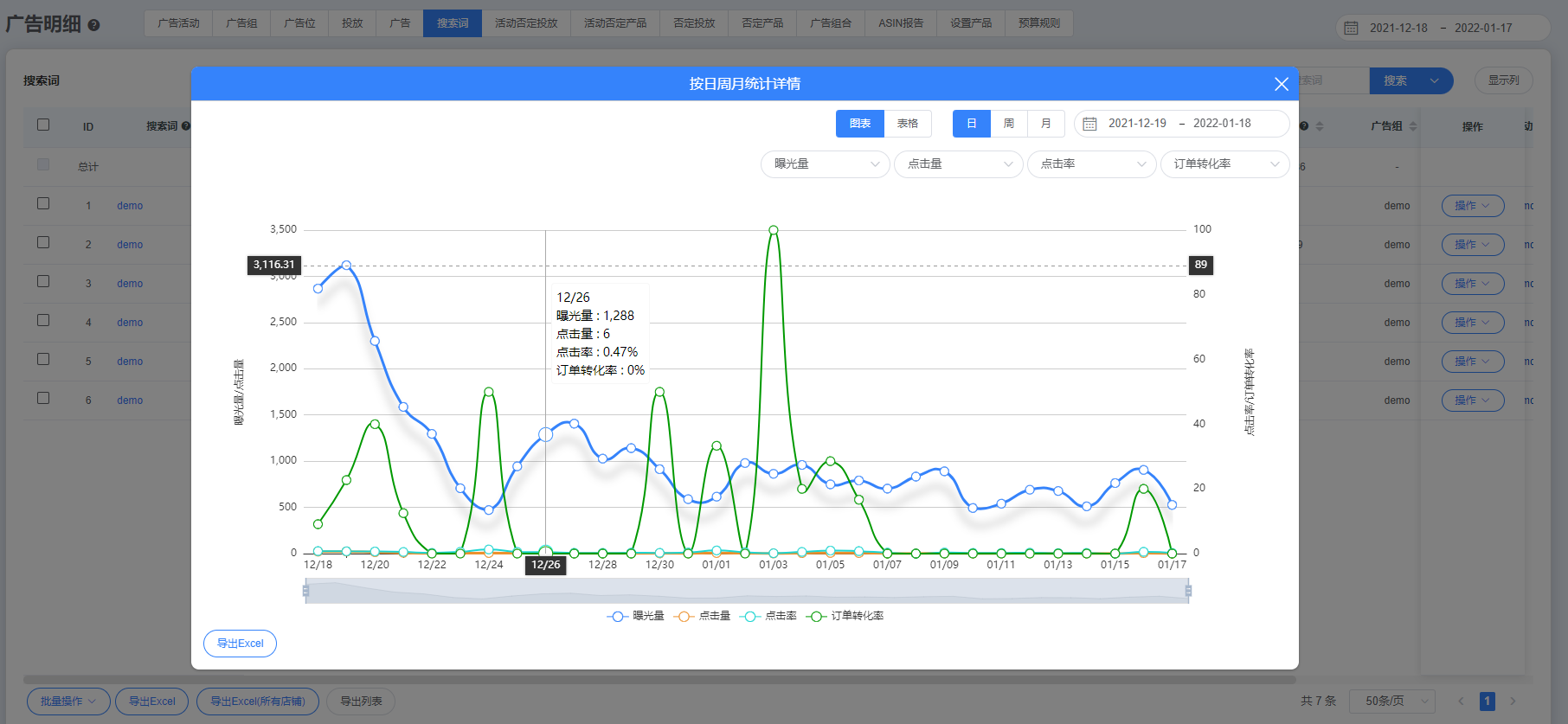Toggle 点击量 legend marker
Screen dimensions: 1568x724
(x=684, y=616)
